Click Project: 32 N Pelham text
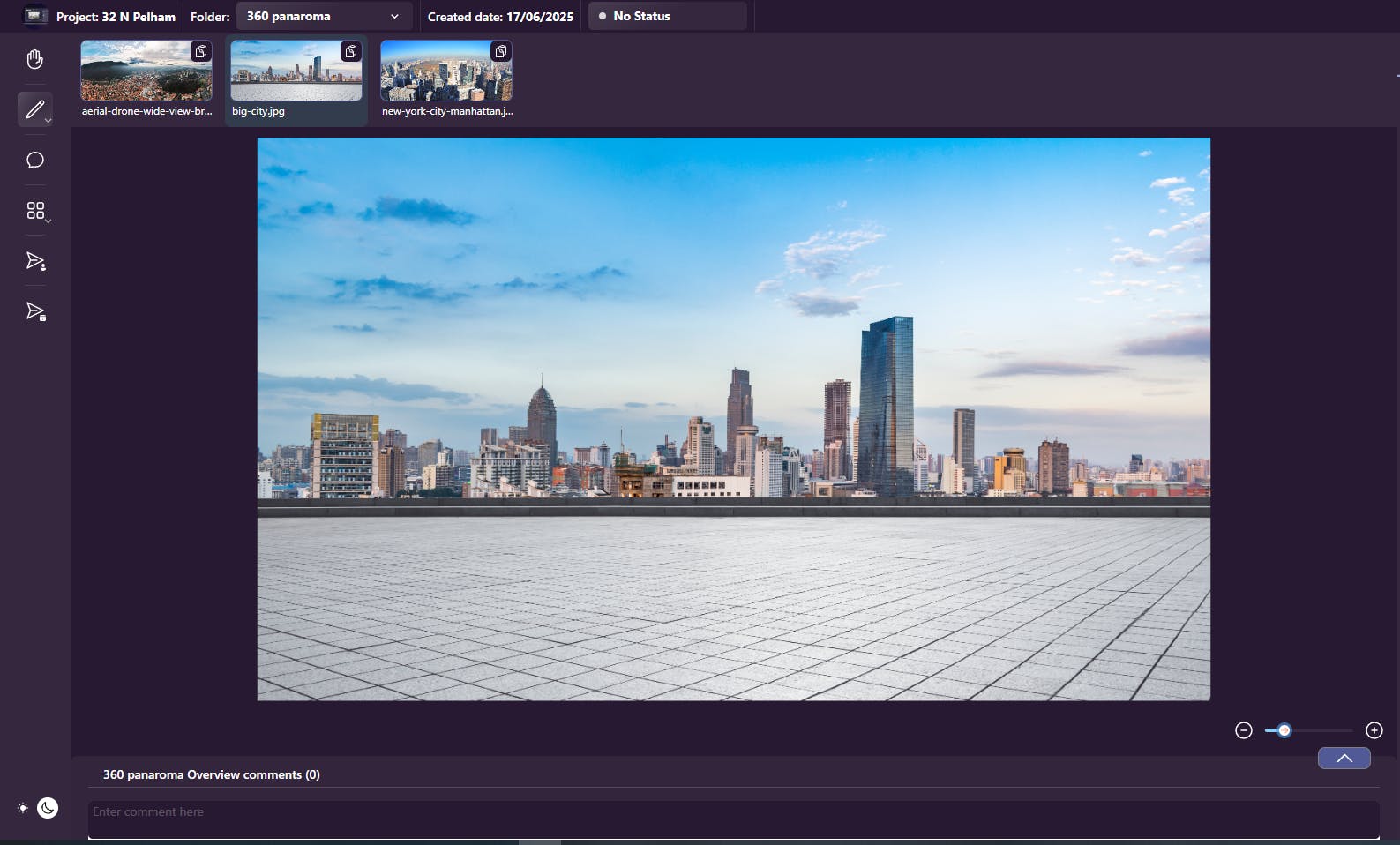This screenshot has width=1400, height=845. coord(116,17)
